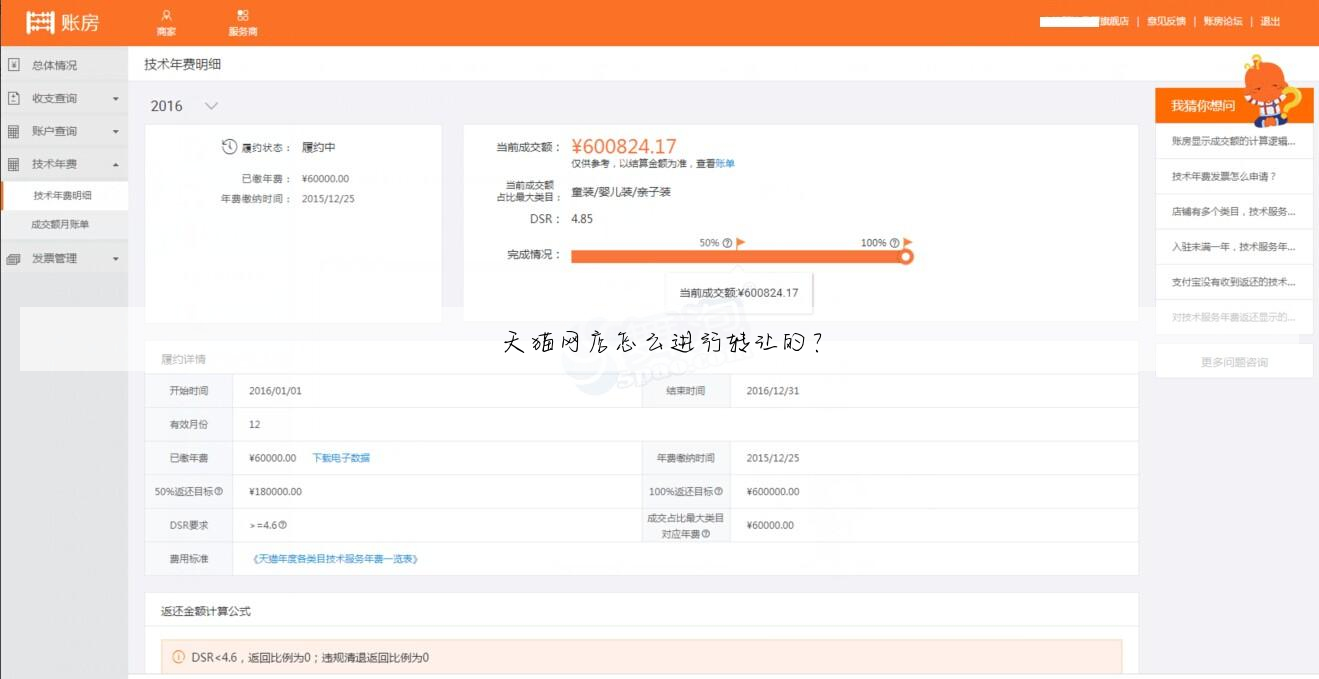The image size is (1319, 679).
Task: Click the help icon beside 100% marker
Action: point(894,243)
